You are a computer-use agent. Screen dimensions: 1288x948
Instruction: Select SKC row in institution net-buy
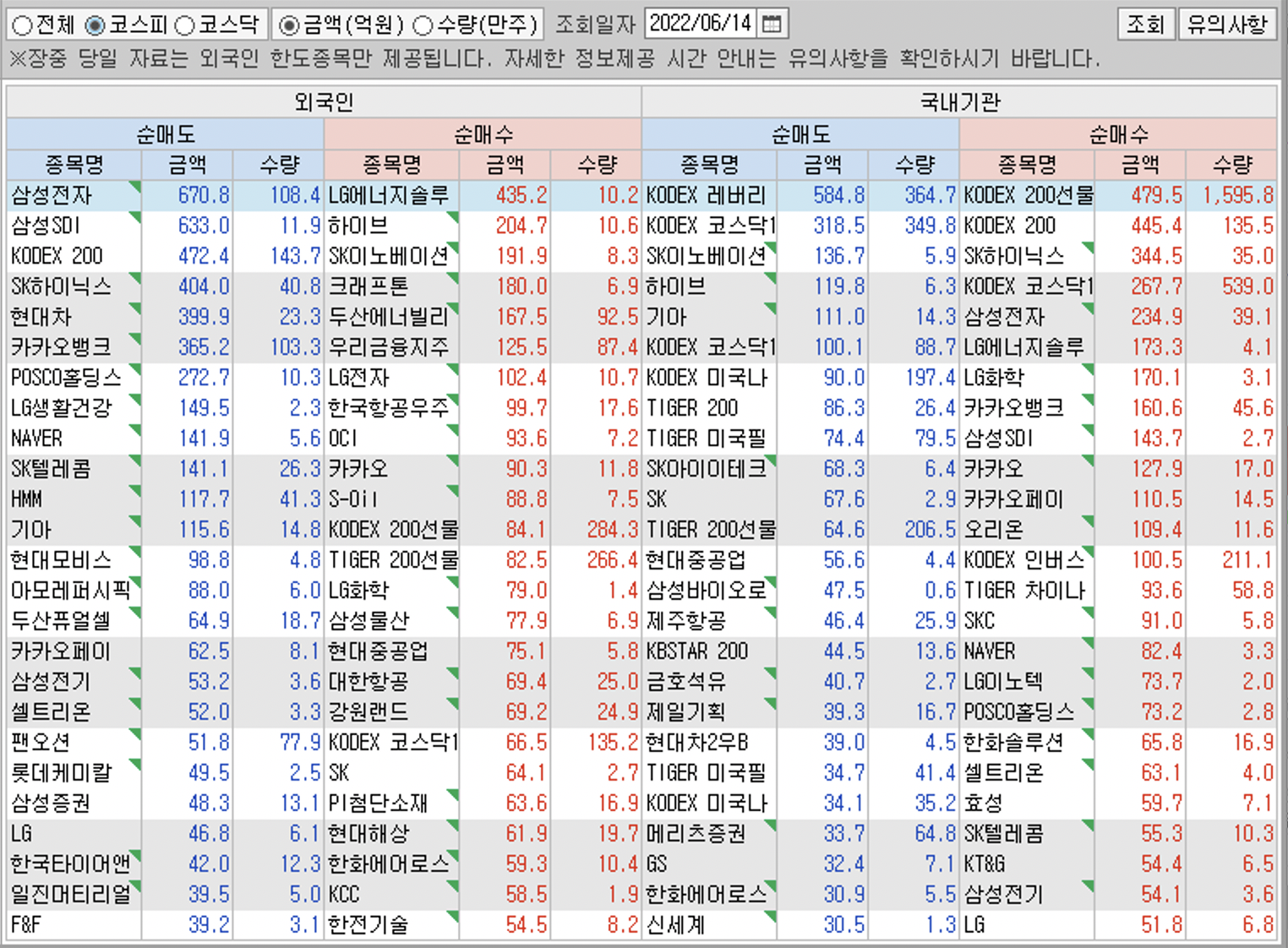click(1027, 621)
